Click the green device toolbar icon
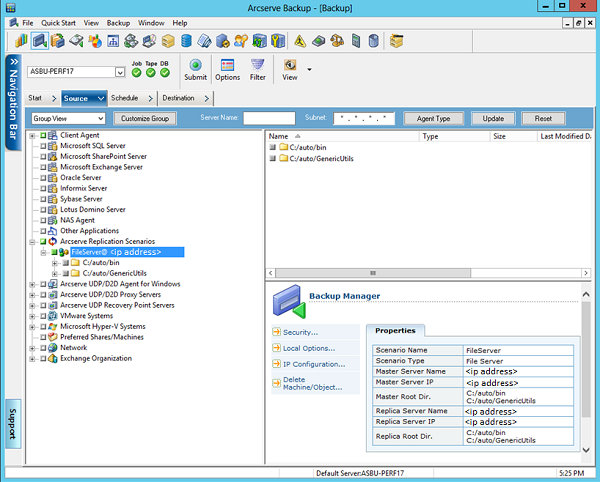The height and width of the screenshot is (482, 600). pos(318,41)
